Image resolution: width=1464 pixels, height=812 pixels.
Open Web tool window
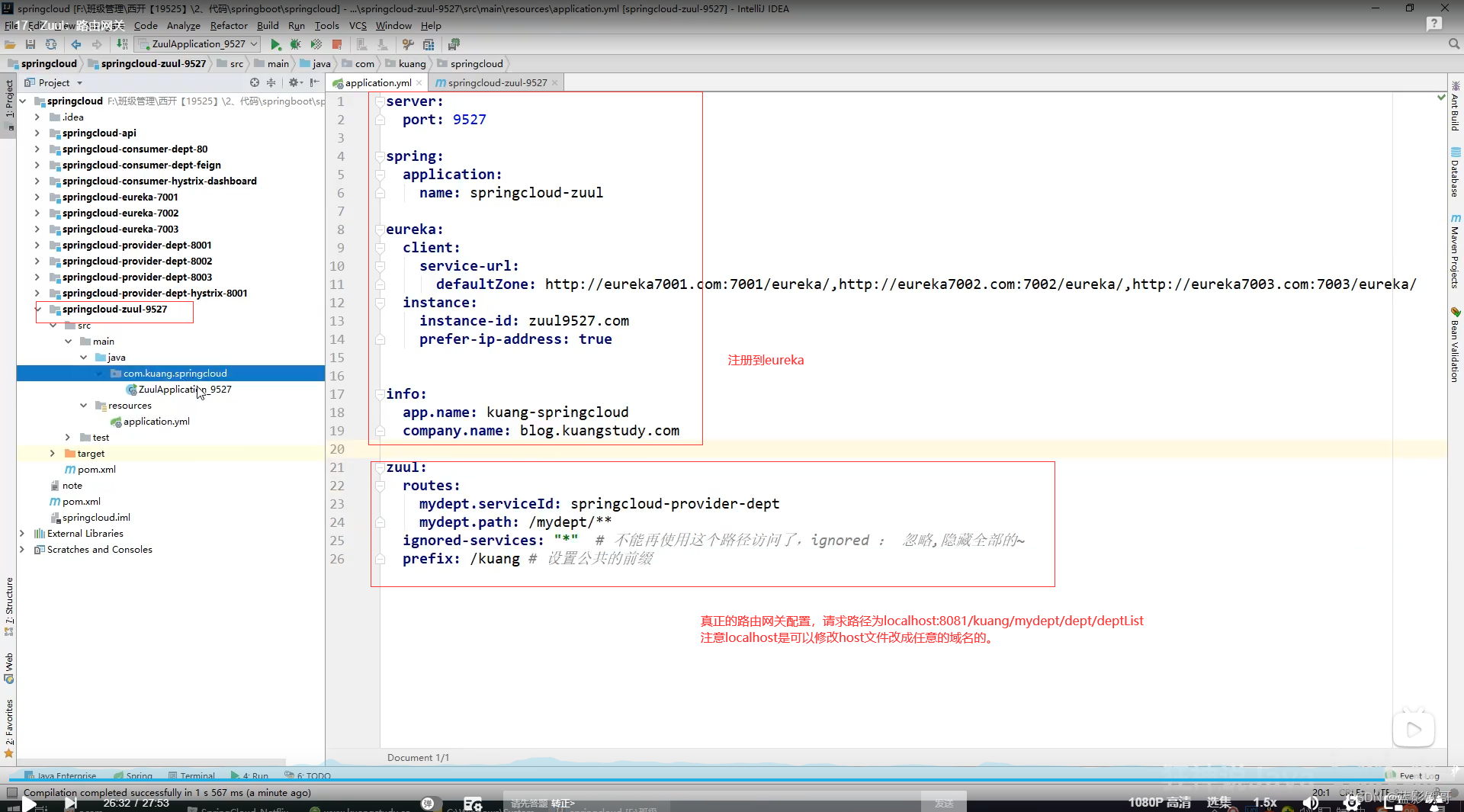pos(9,668)
